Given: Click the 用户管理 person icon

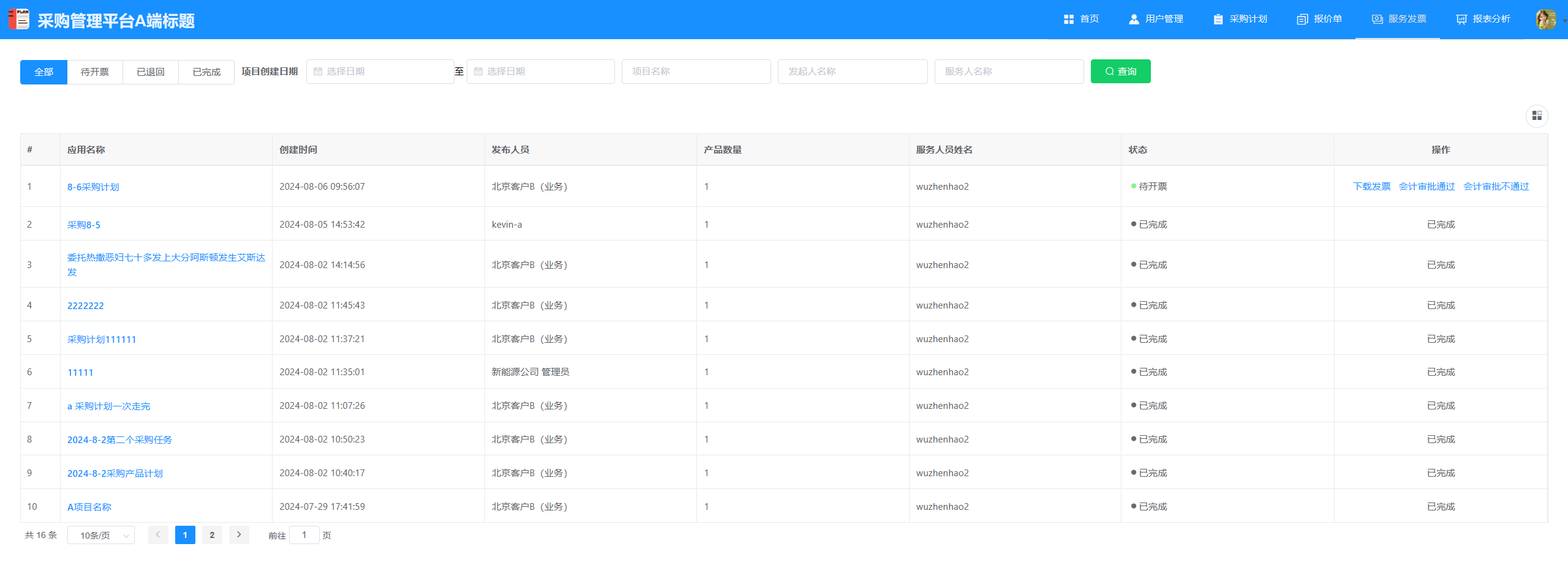Looking at the screenshot, I should [x=1134, y=20].
